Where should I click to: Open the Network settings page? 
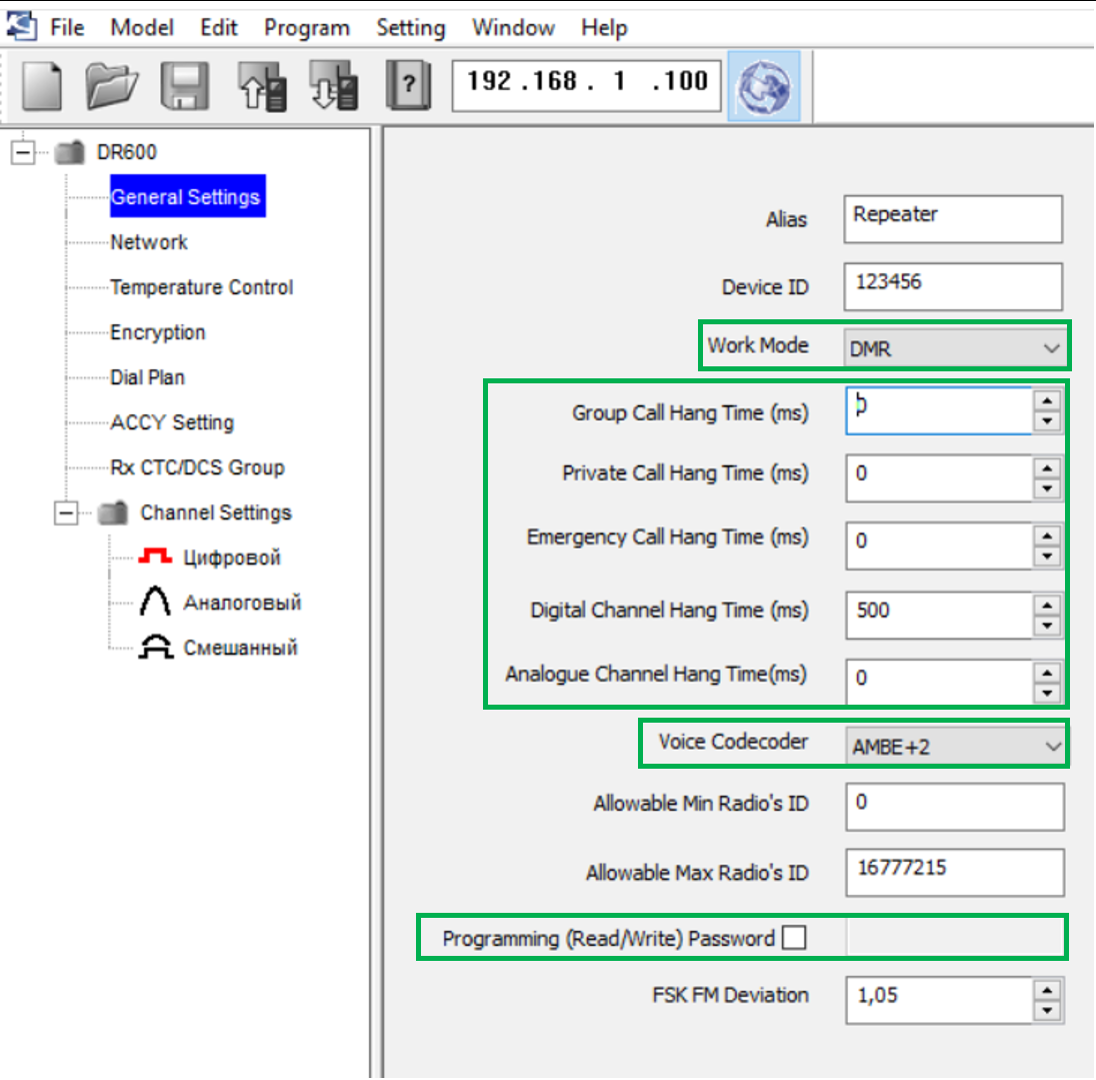149,243
